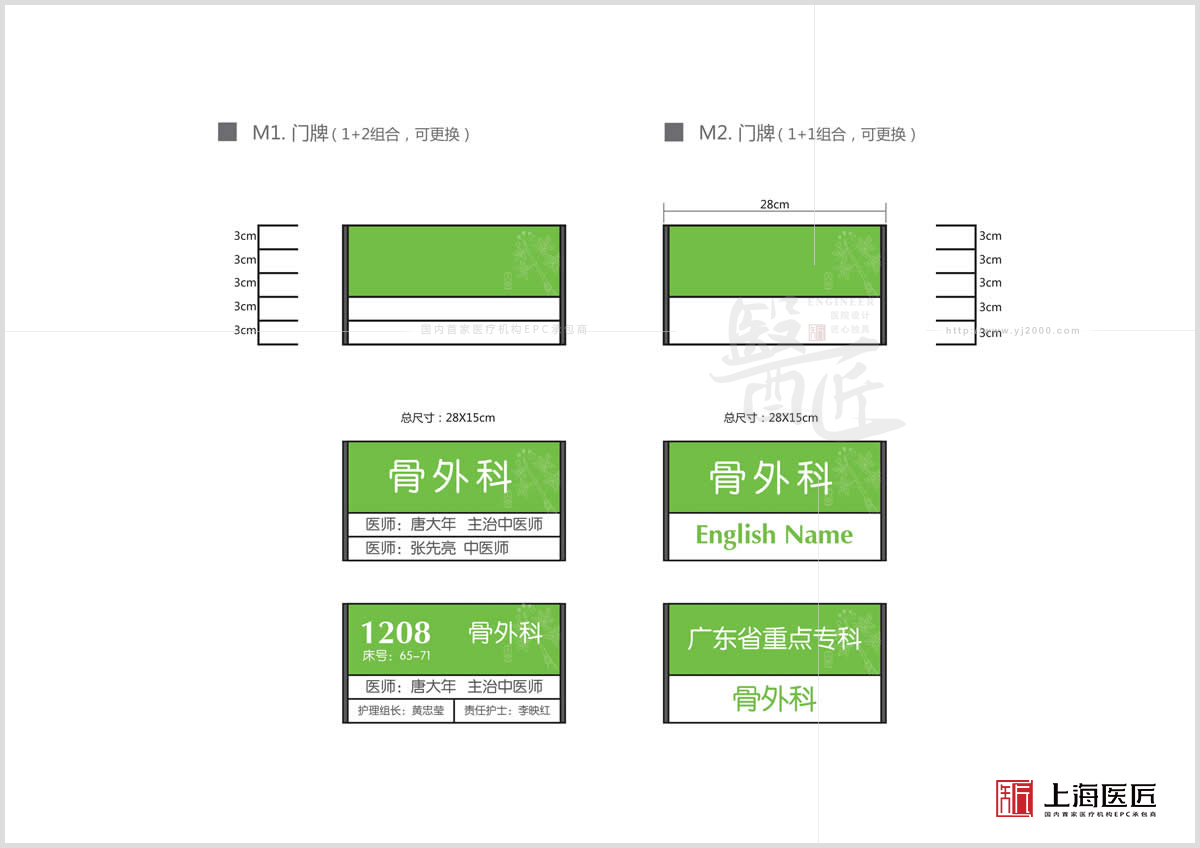Select the row 医师：唐大年 主治中医师 in first M1 sign
The height and width of the screenshot is (848, 1200).
(x=454, y=524)
